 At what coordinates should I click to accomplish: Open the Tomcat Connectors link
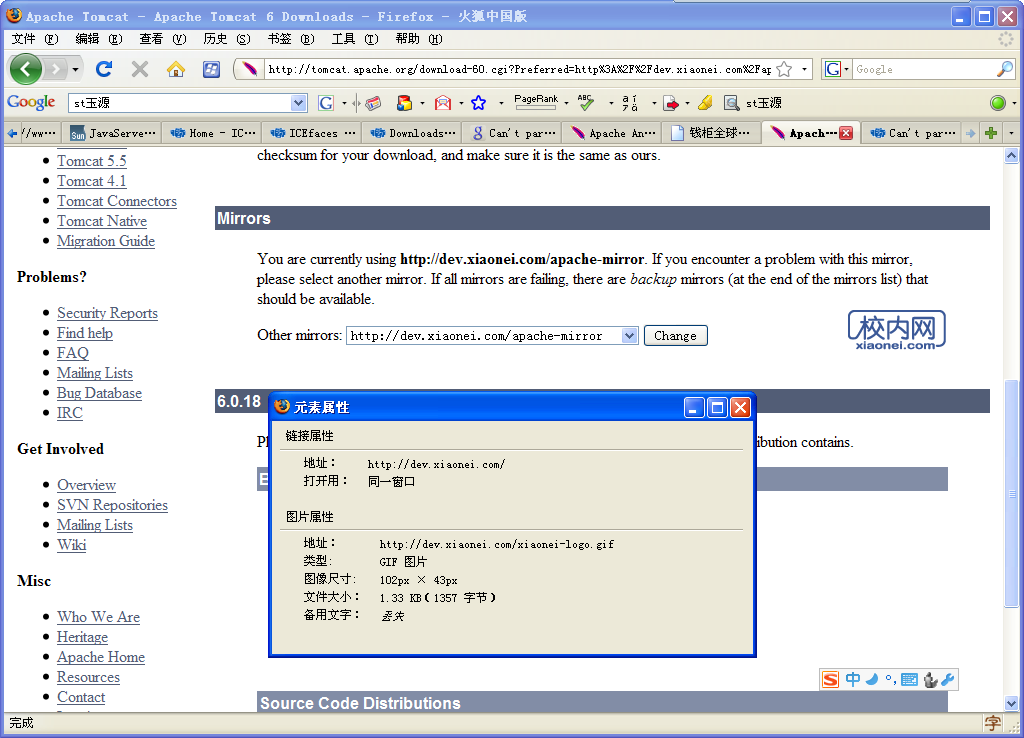click(116, 200)
